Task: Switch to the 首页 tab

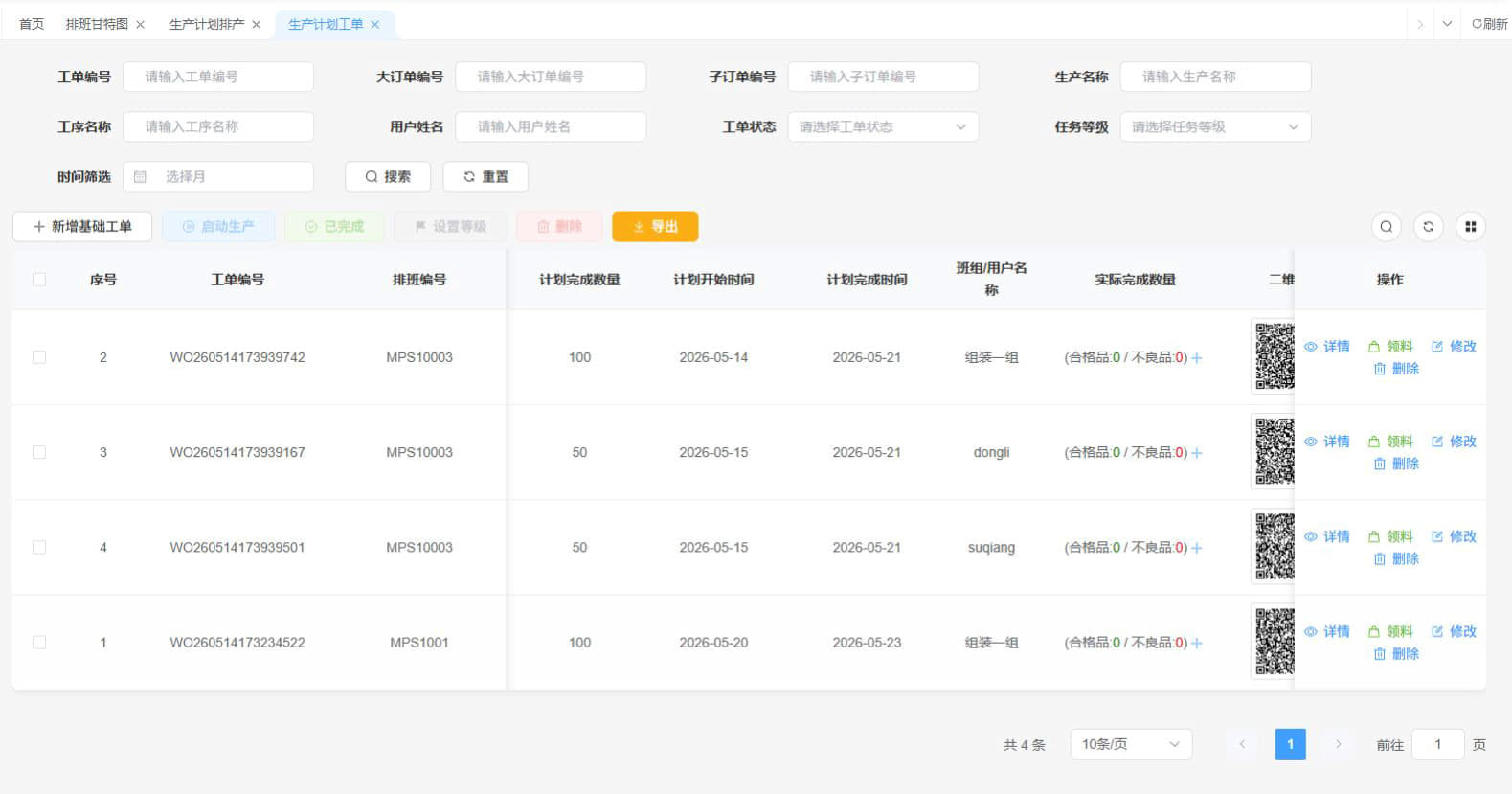Action: pos(32,24)
